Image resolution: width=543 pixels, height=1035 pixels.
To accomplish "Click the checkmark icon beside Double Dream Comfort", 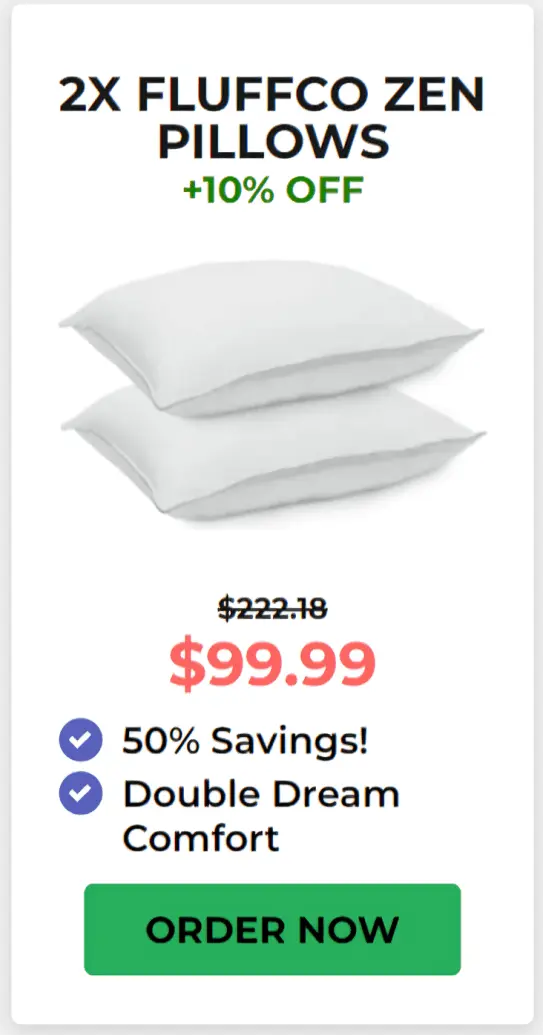I will tap(80, 793).
